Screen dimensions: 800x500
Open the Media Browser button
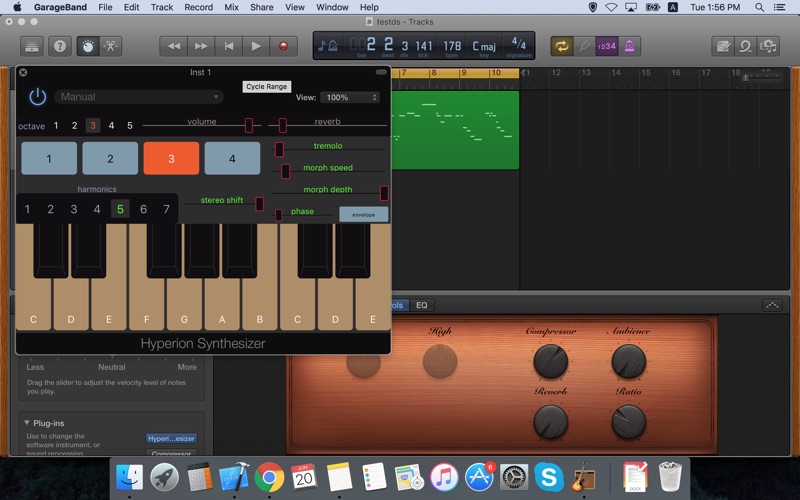pos(768,46)
